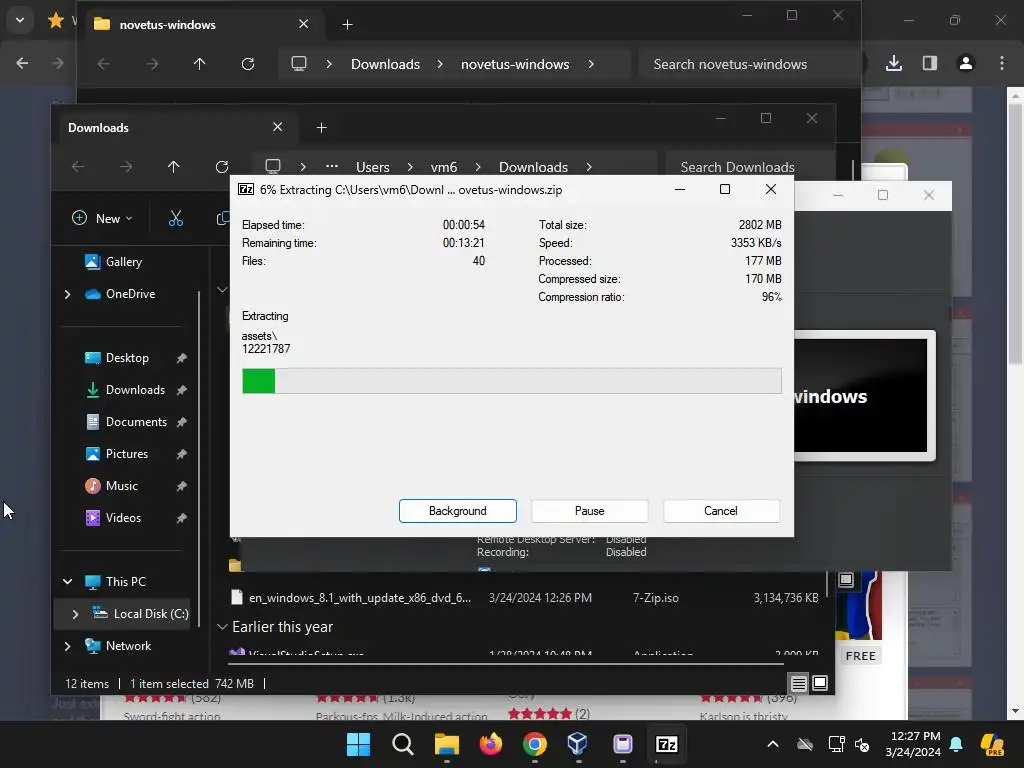Go up one folder in novetus-windows window
1024x768 pixels.
[x=199, y=64]
